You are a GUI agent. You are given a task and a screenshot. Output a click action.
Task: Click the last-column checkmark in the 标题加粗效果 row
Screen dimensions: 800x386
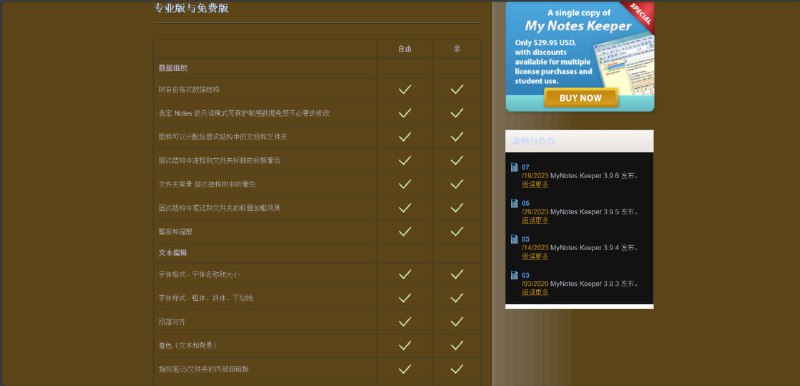pyautogui.click(x=457, y=208)
